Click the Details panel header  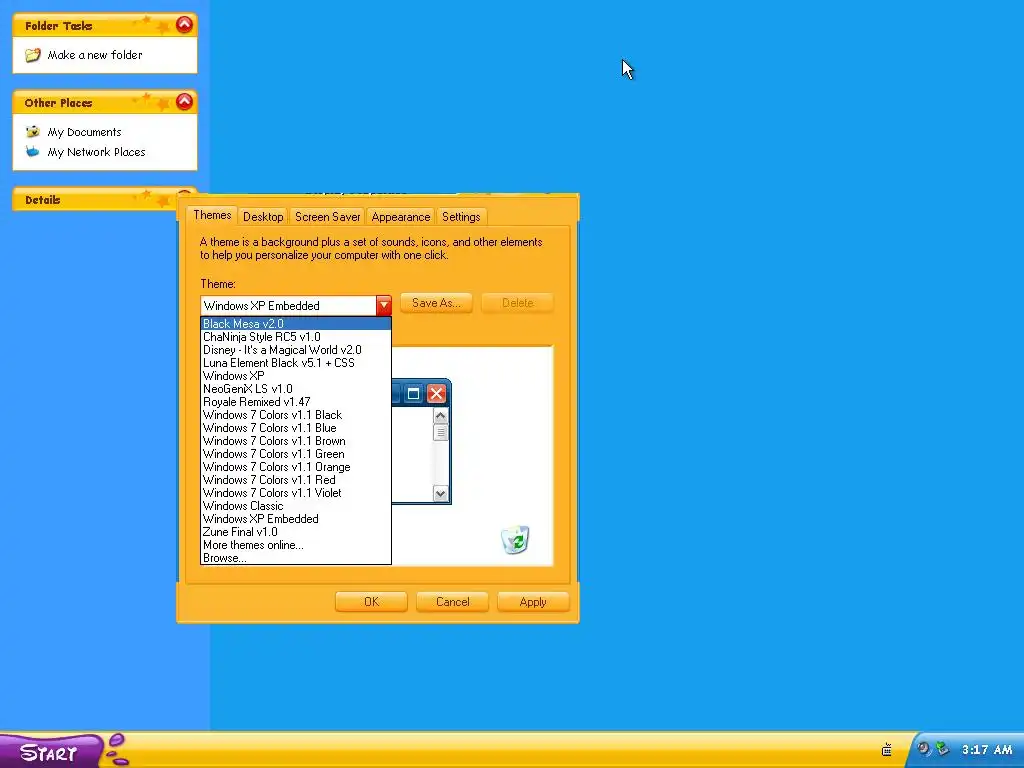coord(95,200)
